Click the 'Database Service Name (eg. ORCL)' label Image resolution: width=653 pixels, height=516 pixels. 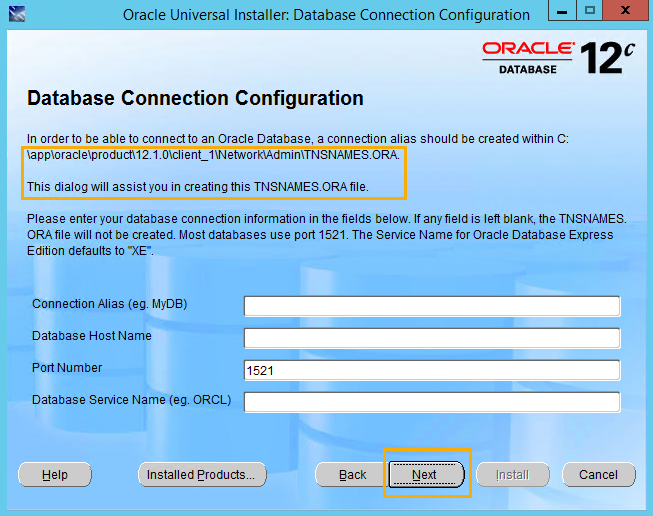click(x=132, y=400)
